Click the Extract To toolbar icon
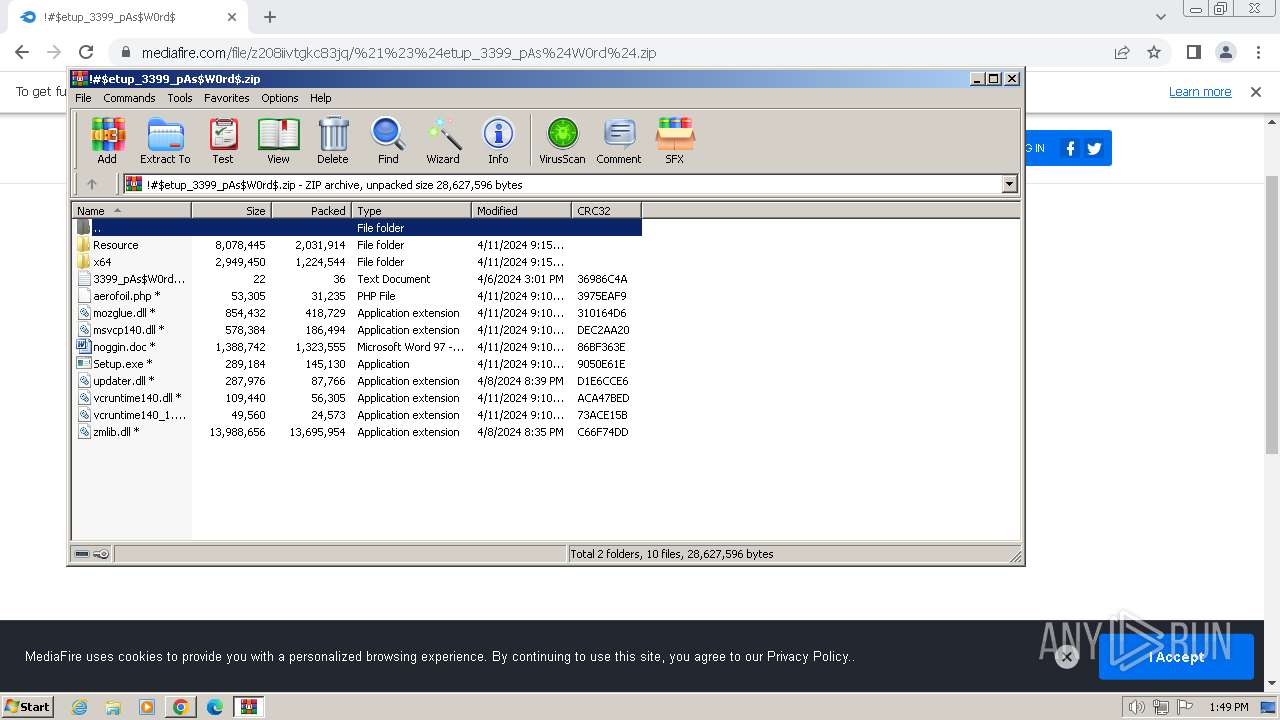Image resolution: width=1280 pixels, height=720 pixels. 165,141
